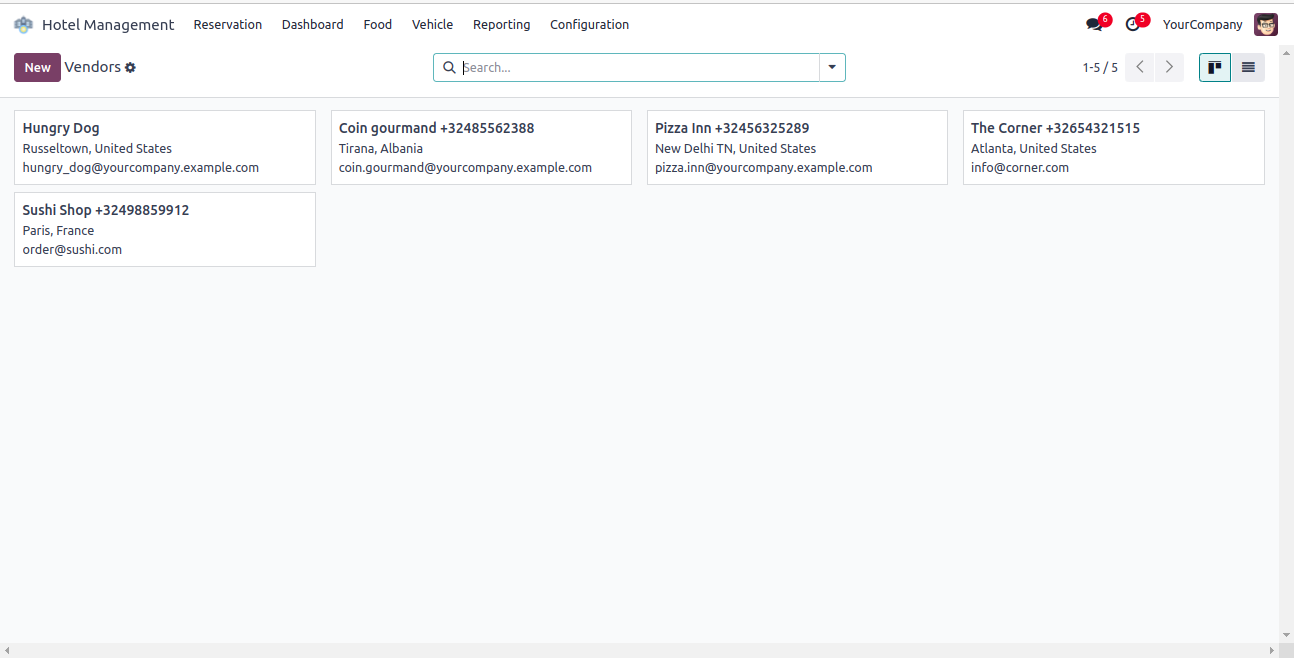1294x658 pixels.
Task: Click the horizontal scrollbar right arrow
Action: coord(1272,651)
